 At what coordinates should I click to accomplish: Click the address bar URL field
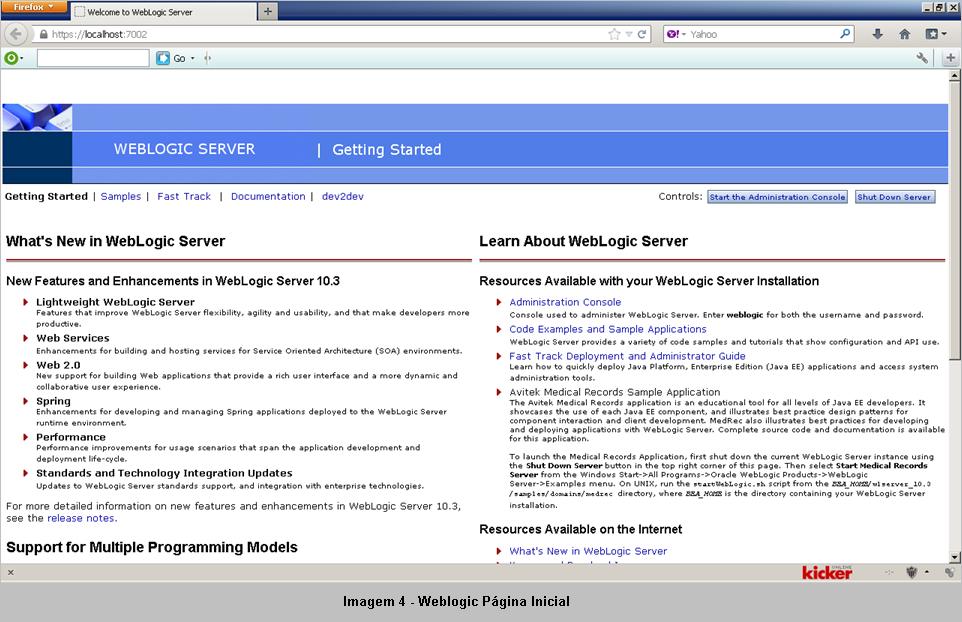tap(325, 34)
